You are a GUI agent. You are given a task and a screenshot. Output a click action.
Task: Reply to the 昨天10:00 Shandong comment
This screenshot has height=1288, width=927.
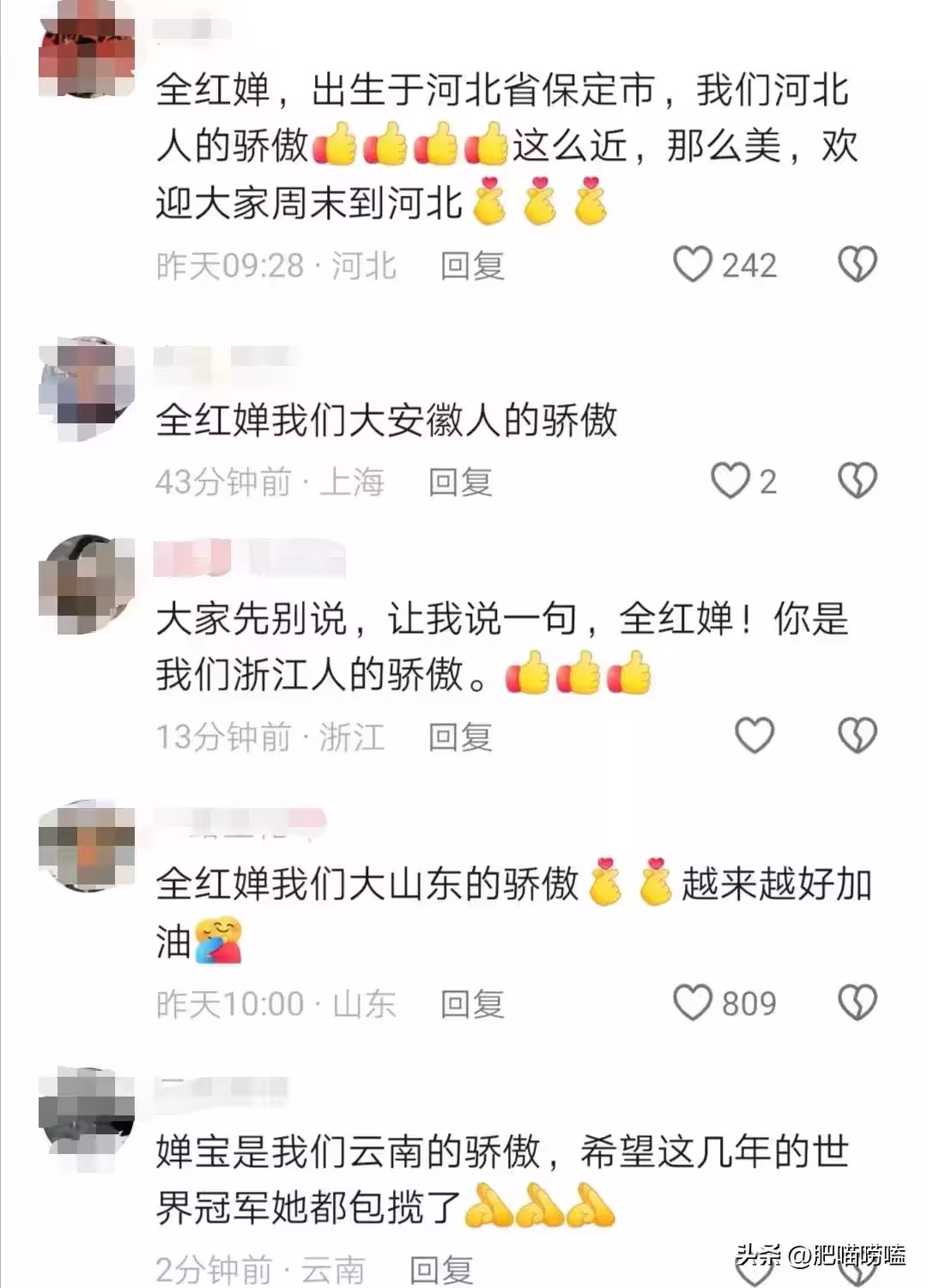click(472, 1003)
